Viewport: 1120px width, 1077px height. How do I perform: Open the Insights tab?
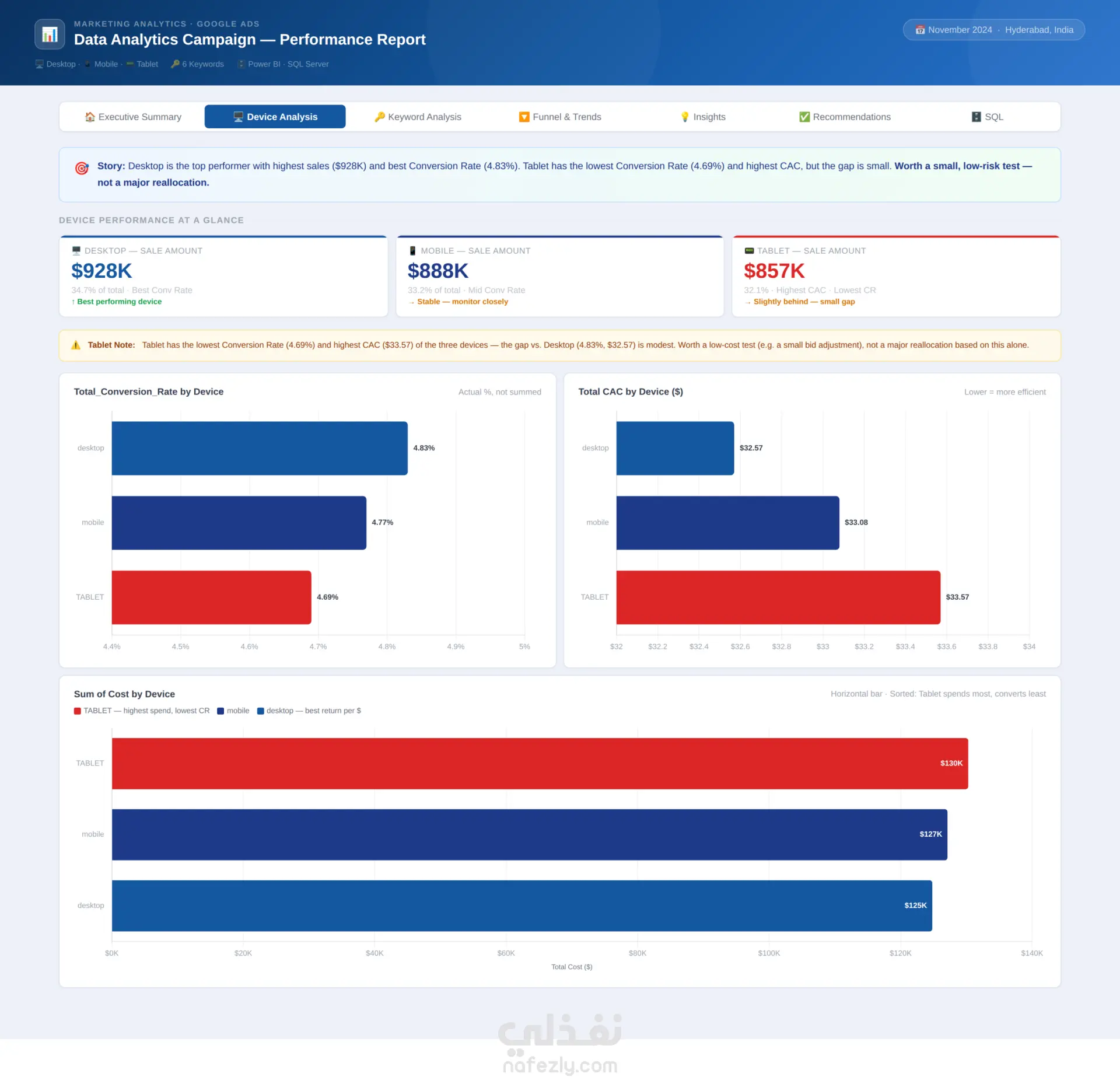click(x=703, y=117)
